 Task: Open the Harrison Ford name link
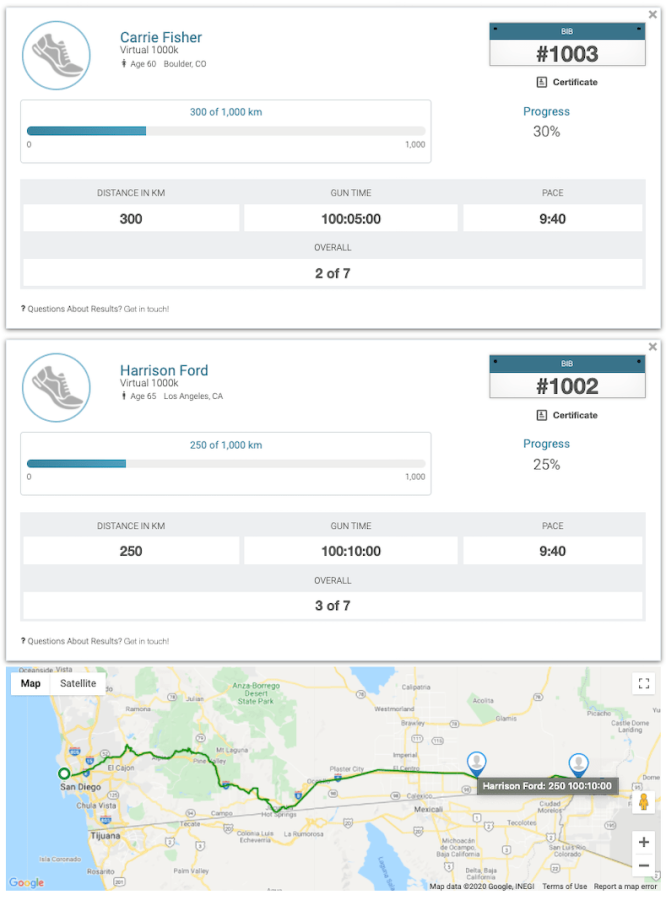(x=164, y=370)
